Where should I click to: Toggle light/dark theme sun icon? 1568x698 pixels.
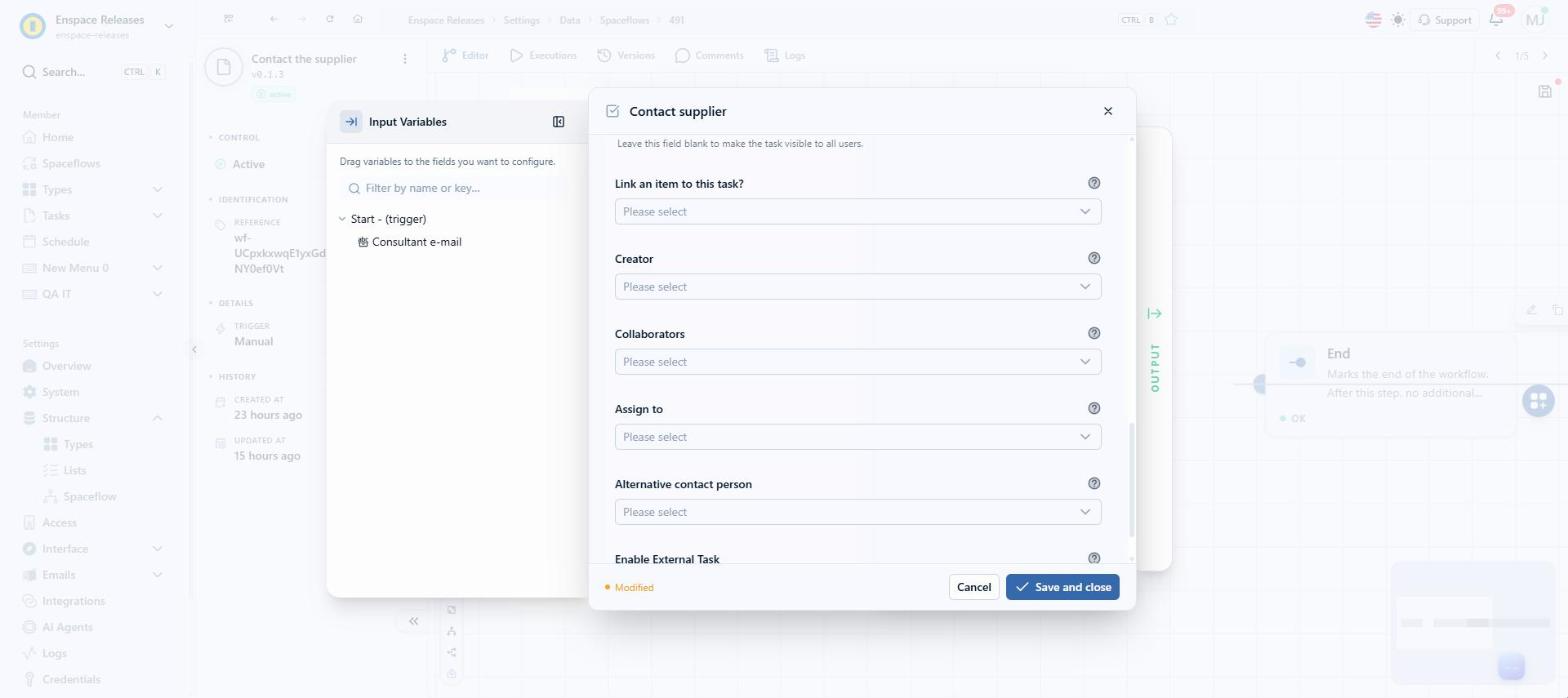1397,20
